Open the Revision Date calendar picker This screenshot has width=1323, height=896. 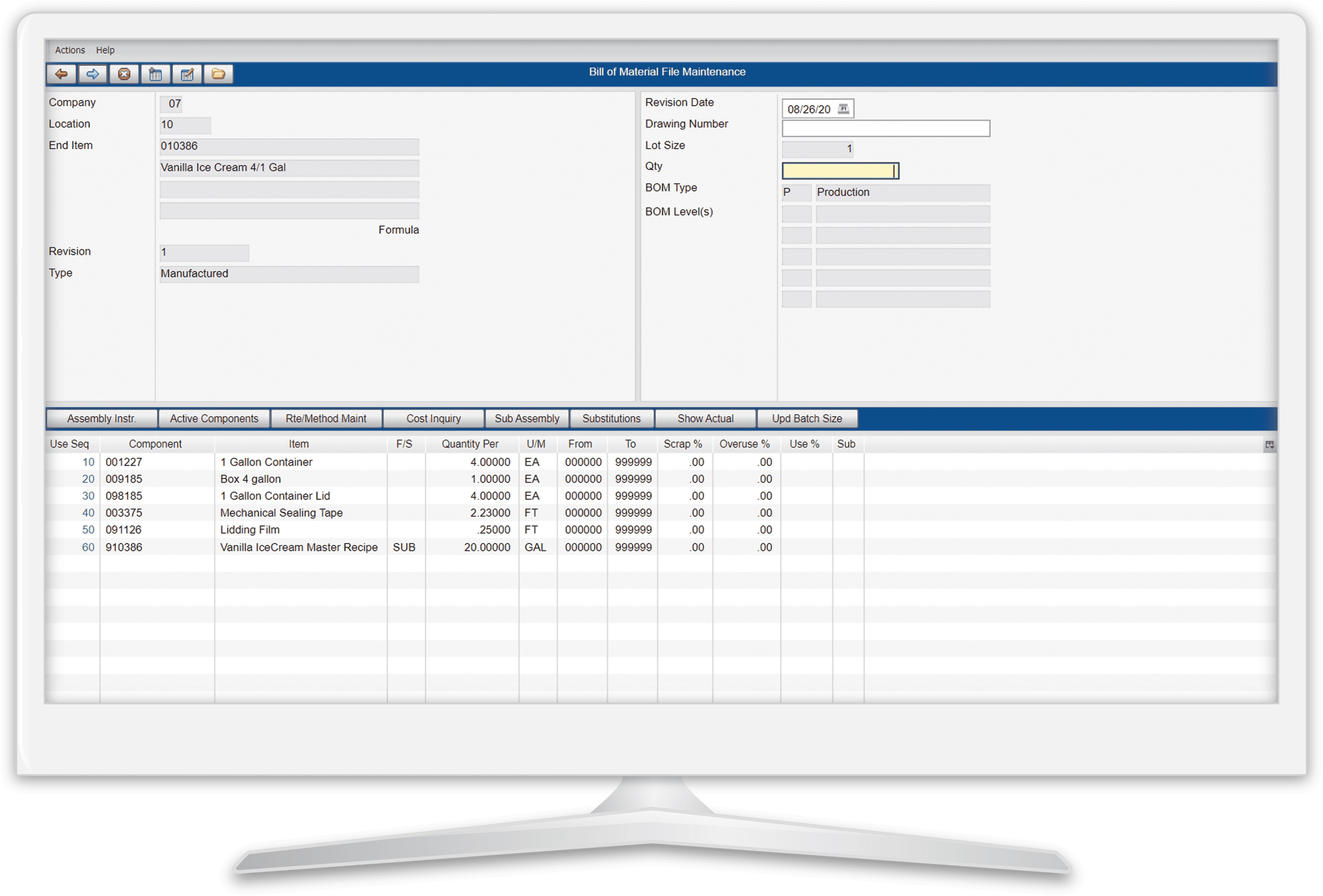(x=844, y=109)
